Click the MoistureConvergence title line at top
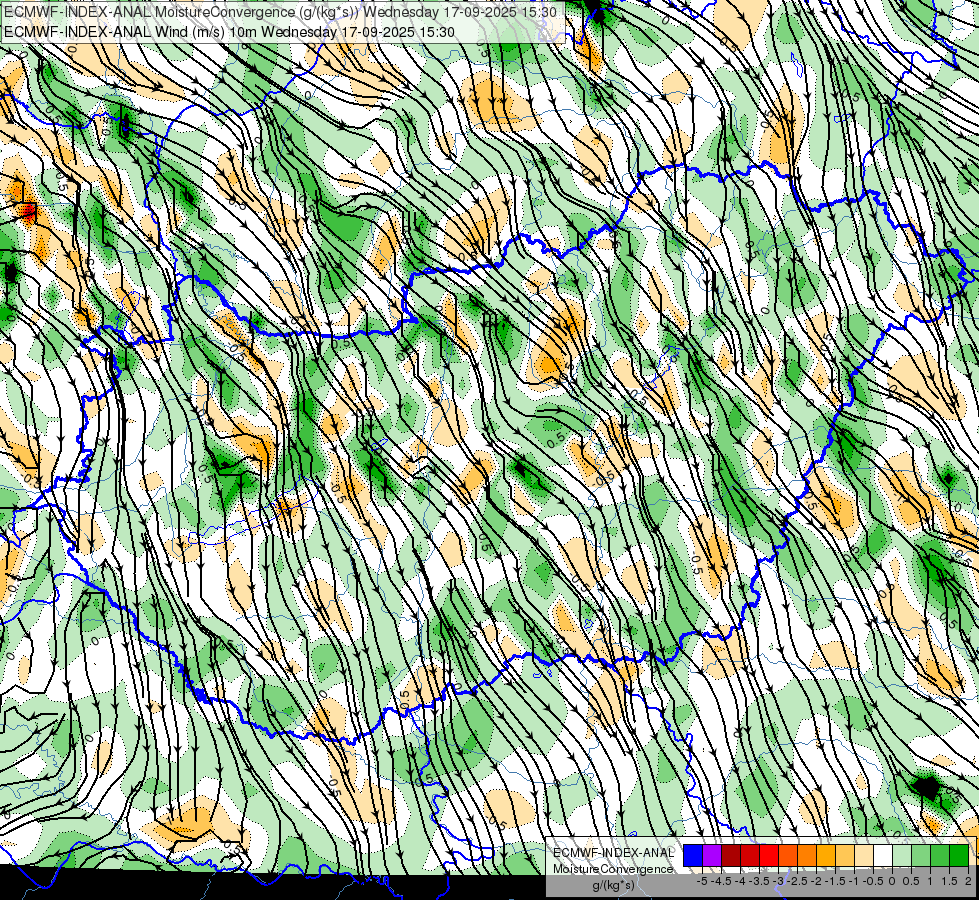Screen dimensions: 979x900 pos(280,12)
